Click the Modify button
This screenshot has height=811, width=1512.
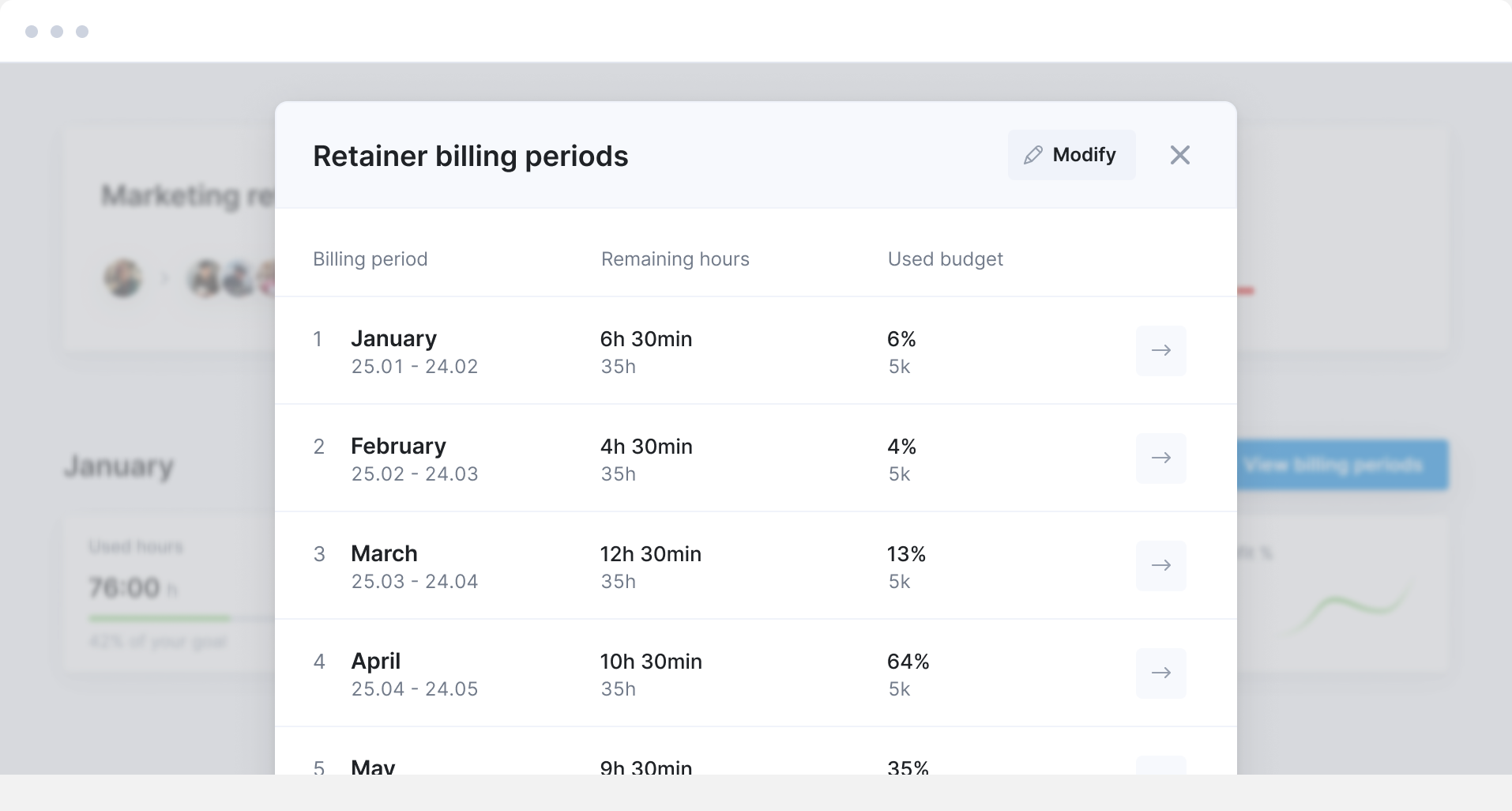coord(1072,155)
